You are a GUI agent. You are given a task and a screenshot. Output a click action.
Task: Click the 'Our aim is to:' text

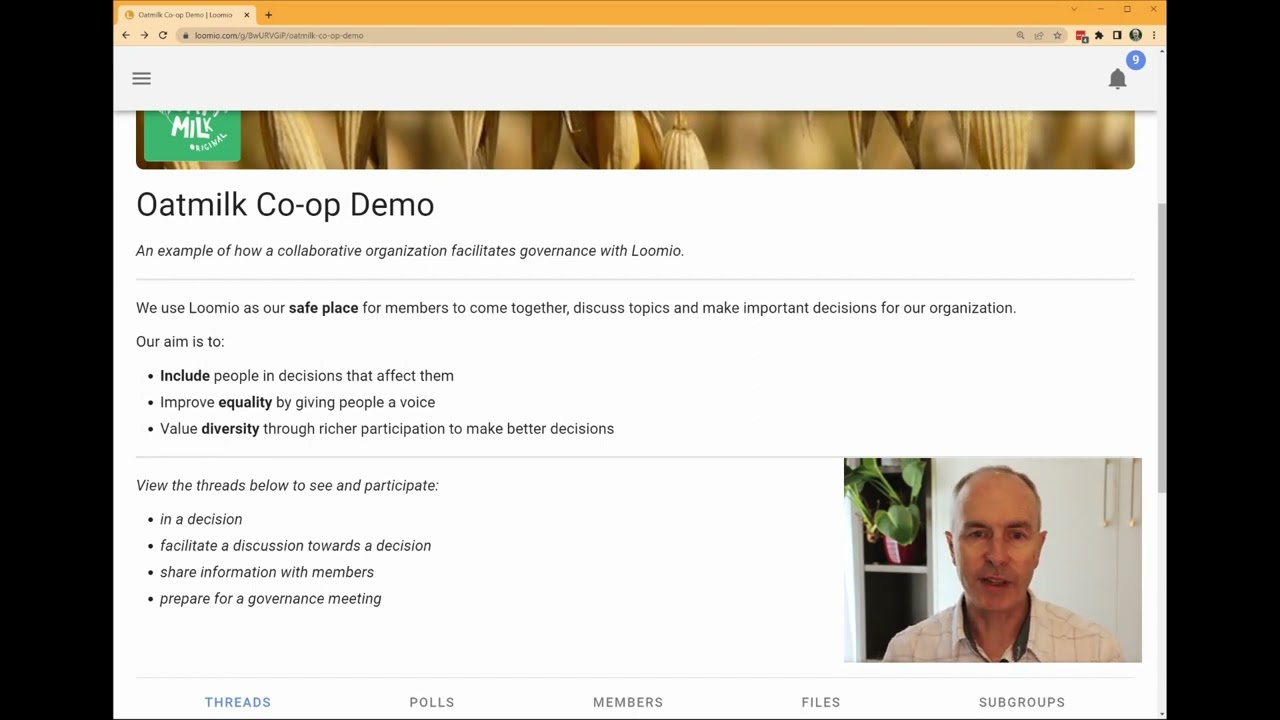[x=180, y=342]
